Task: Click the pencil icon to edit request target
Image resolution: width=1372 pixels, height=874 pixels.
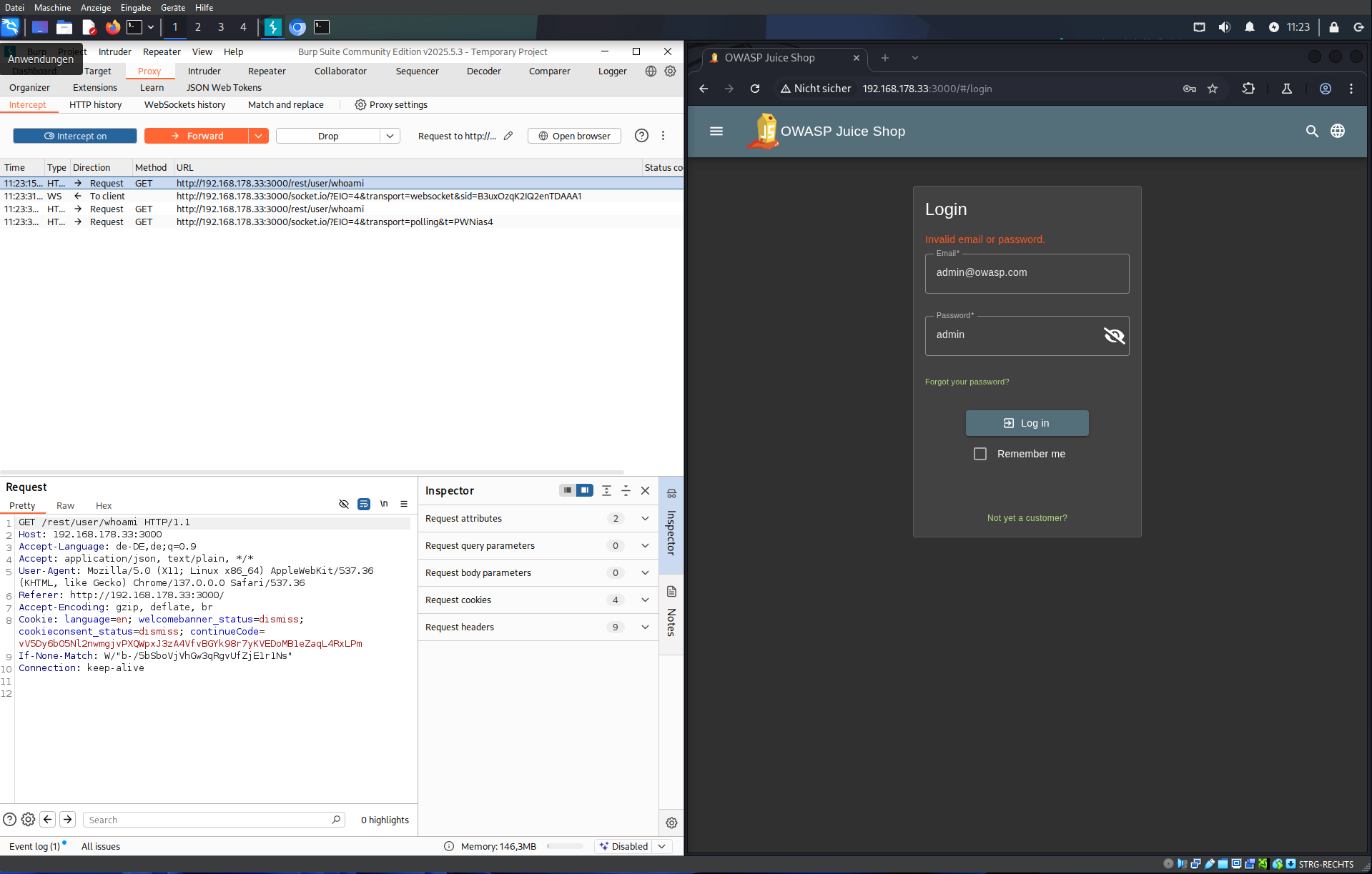Action: (508, 136)
